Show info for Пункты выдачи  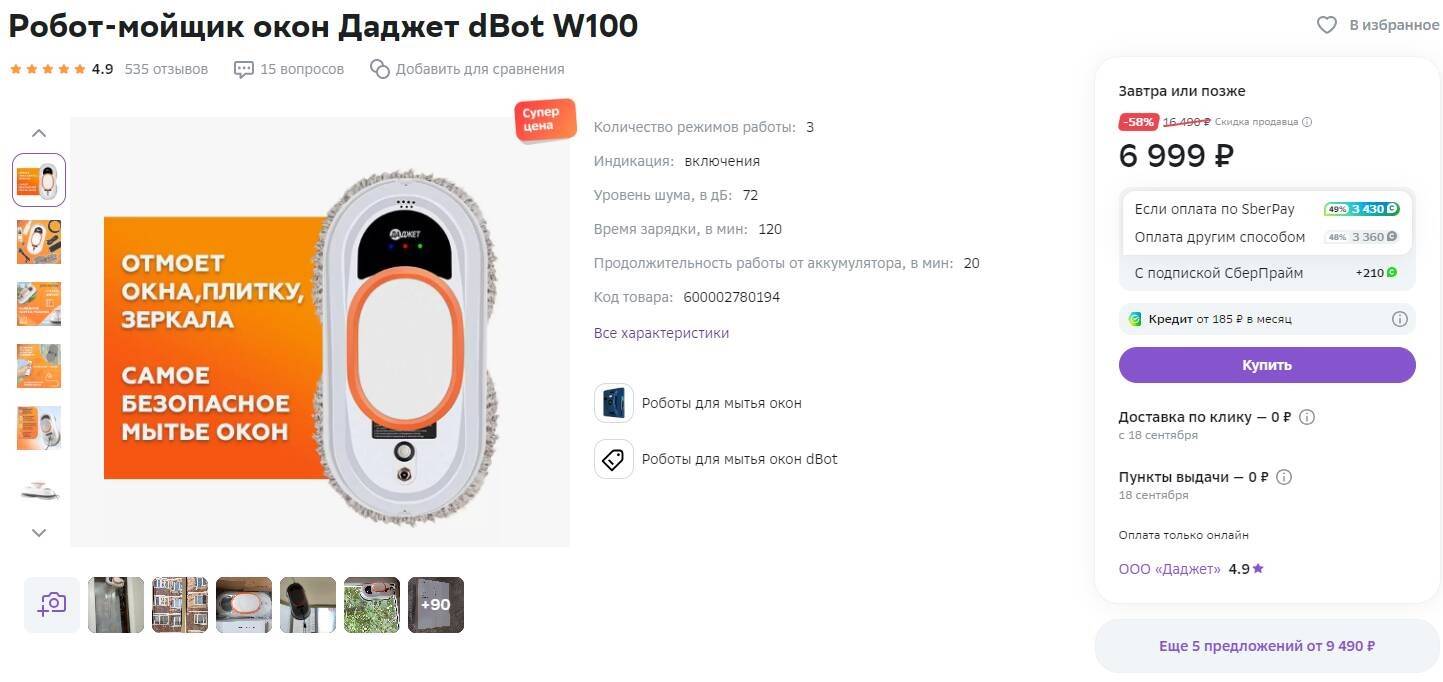pos(1284,477)
